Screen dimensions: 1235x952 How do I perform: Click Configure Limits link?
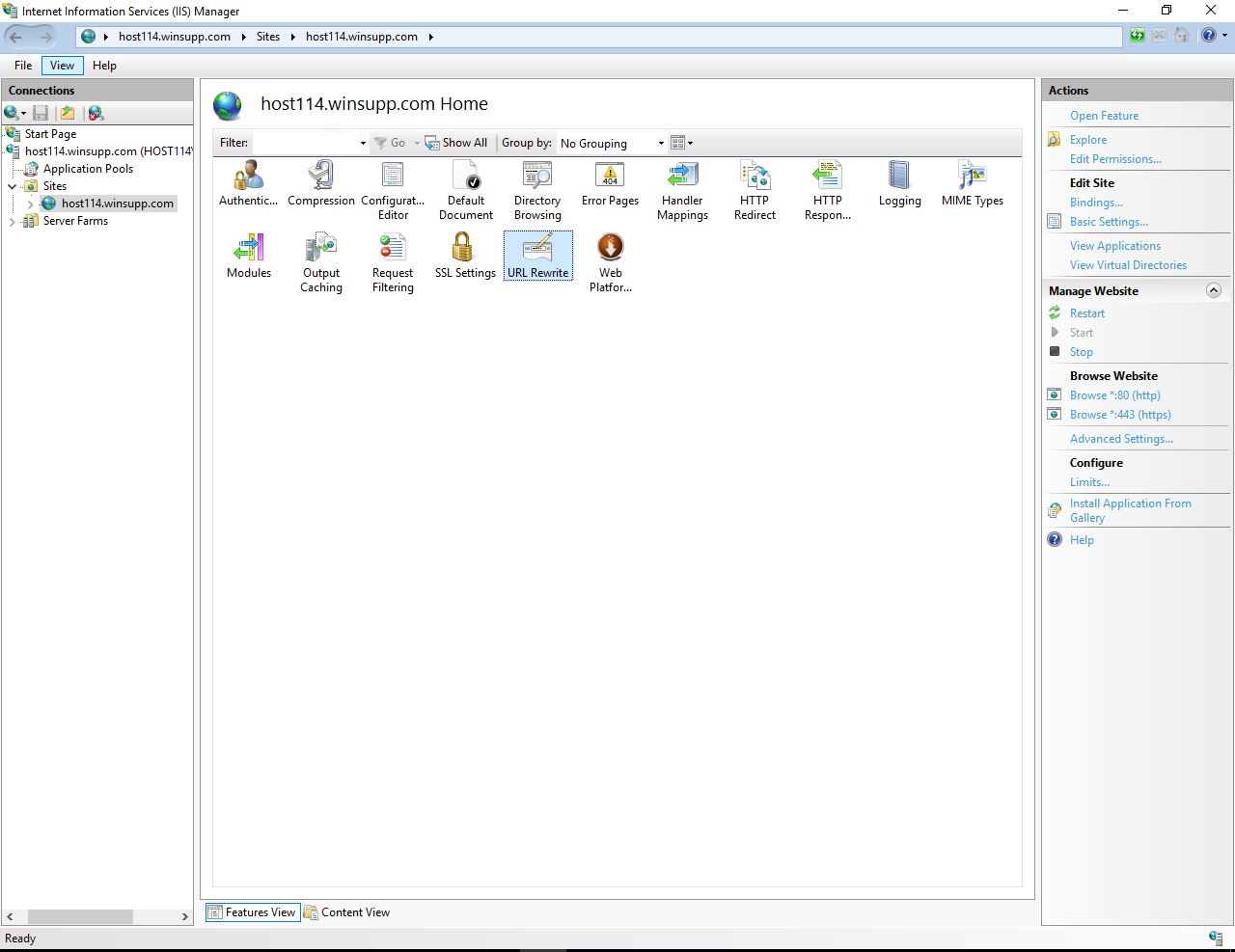[x=1089, y=482]
